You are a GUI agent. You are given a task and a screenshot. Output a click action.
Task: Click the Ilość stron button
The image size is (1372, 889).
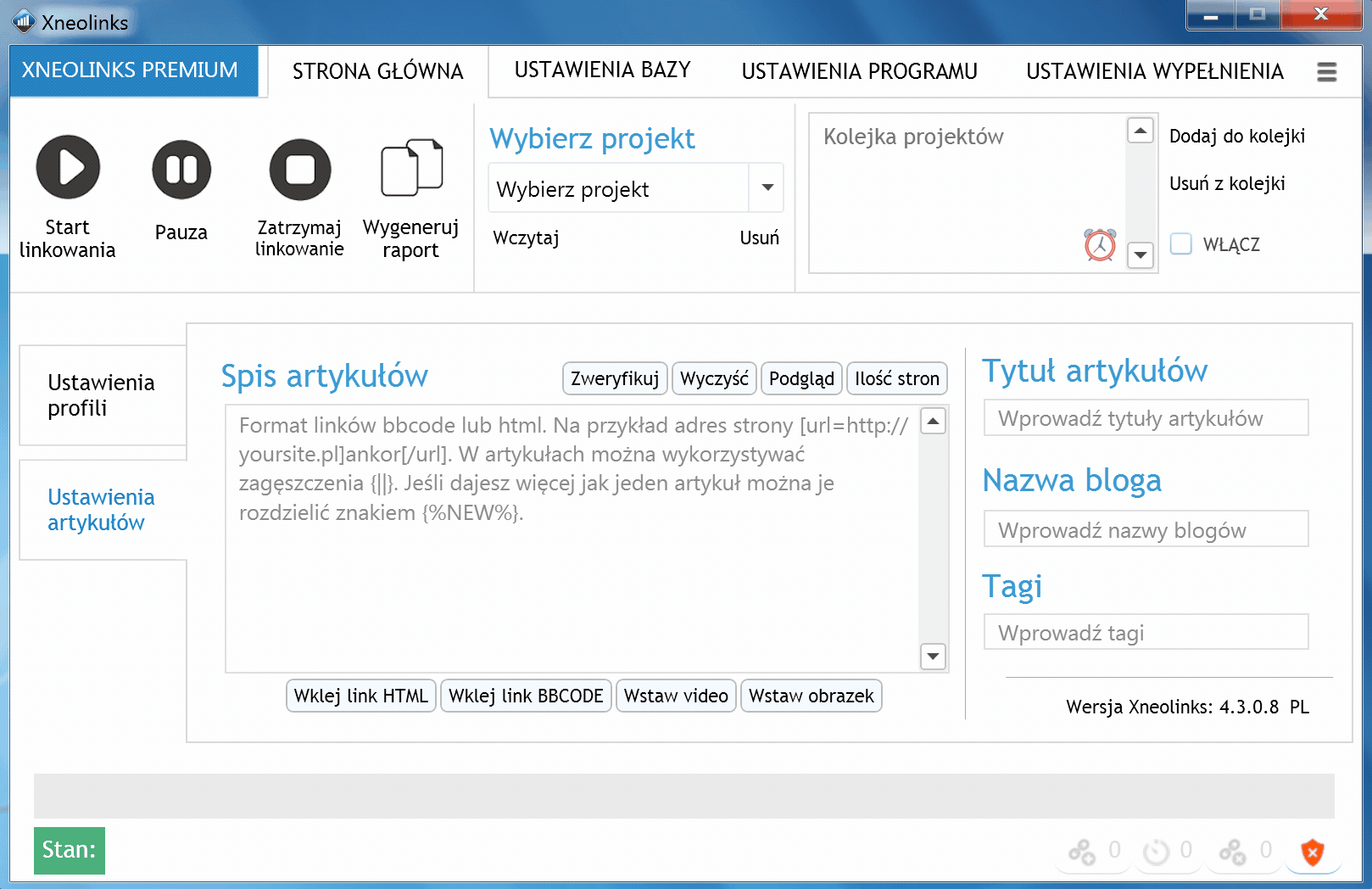point(897,378)
